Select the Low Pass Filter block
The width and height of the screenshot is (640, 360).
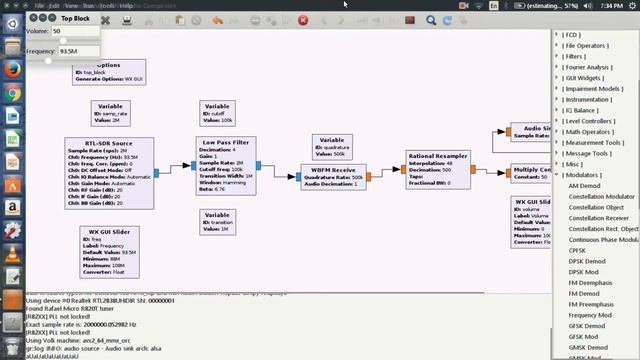[226, 166]
